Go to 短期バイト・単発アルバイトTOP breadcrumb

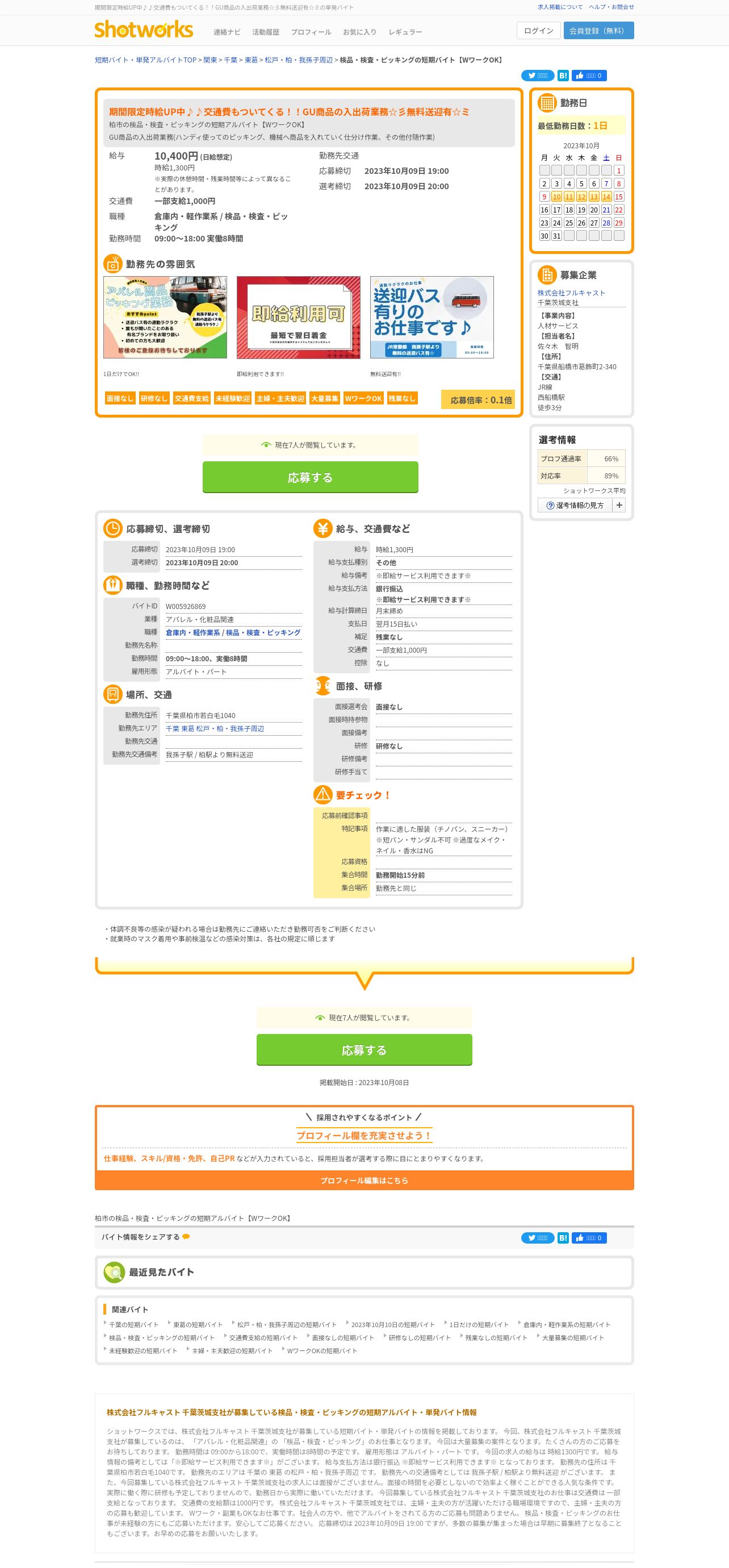145,60
